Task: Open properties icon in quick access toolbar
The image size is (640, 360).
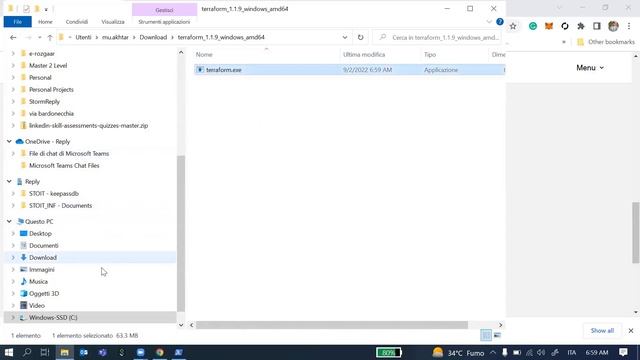Action: click(26, 9)
